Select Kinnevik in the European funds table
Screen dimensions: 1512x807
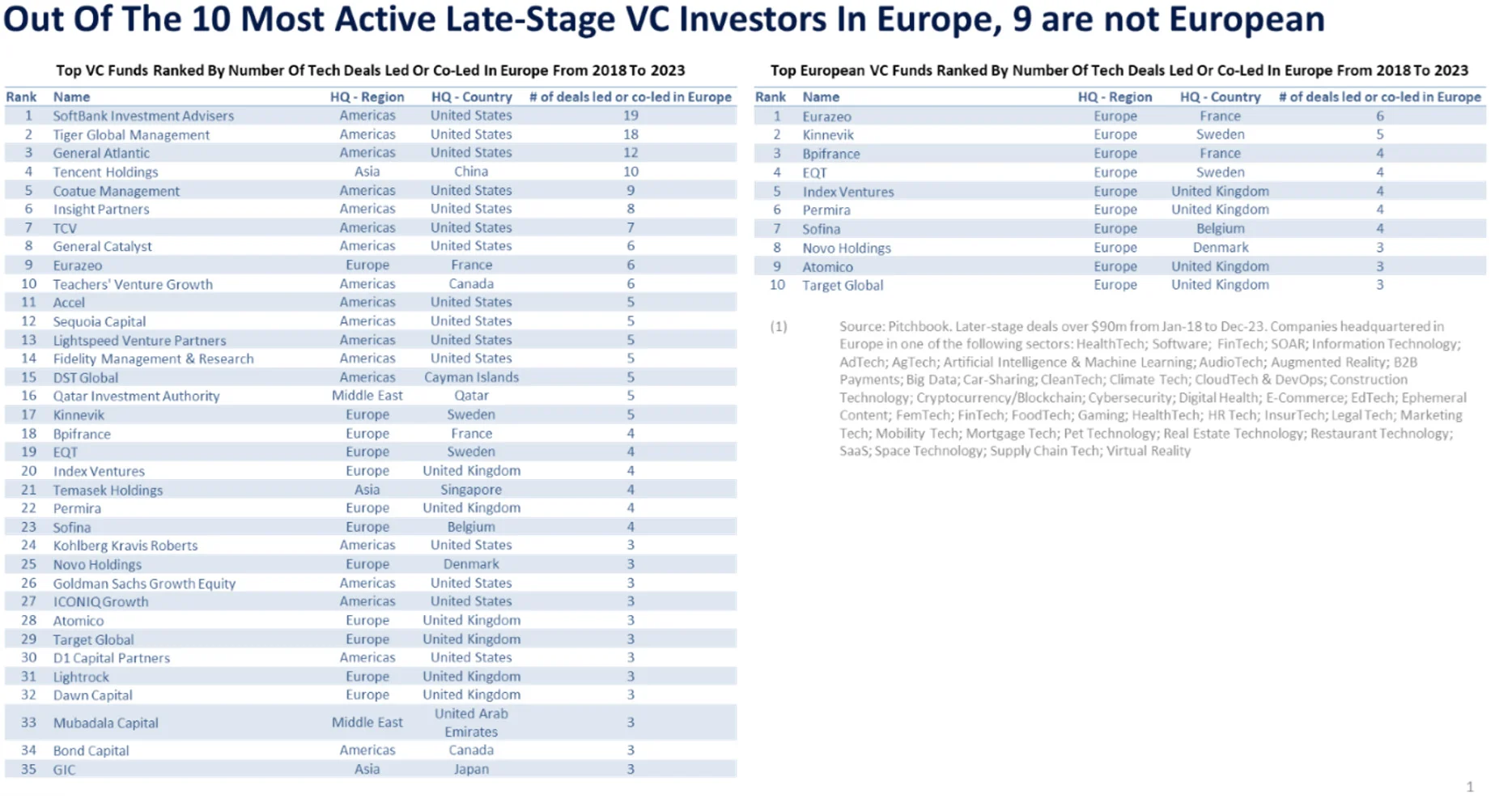[828, 134]
